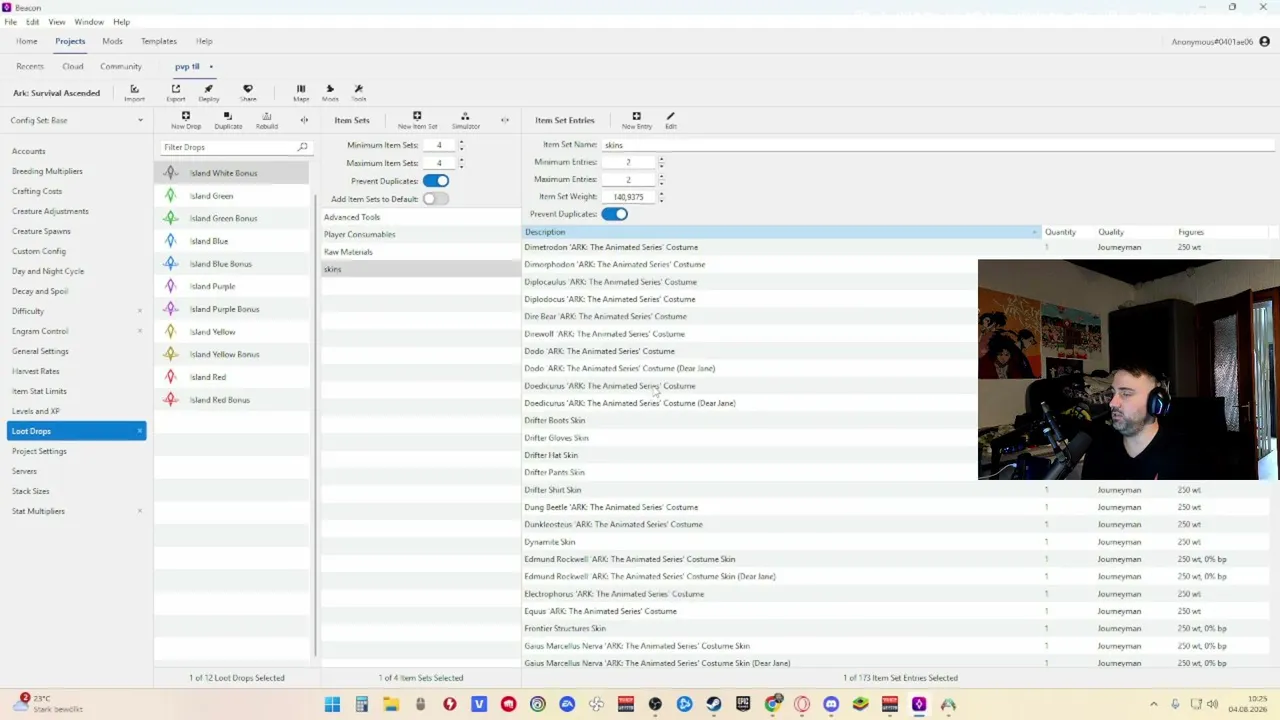Select the Island Red Bonus loot drop
This screenshot has width=1280, height=720.
coord(232,400)
